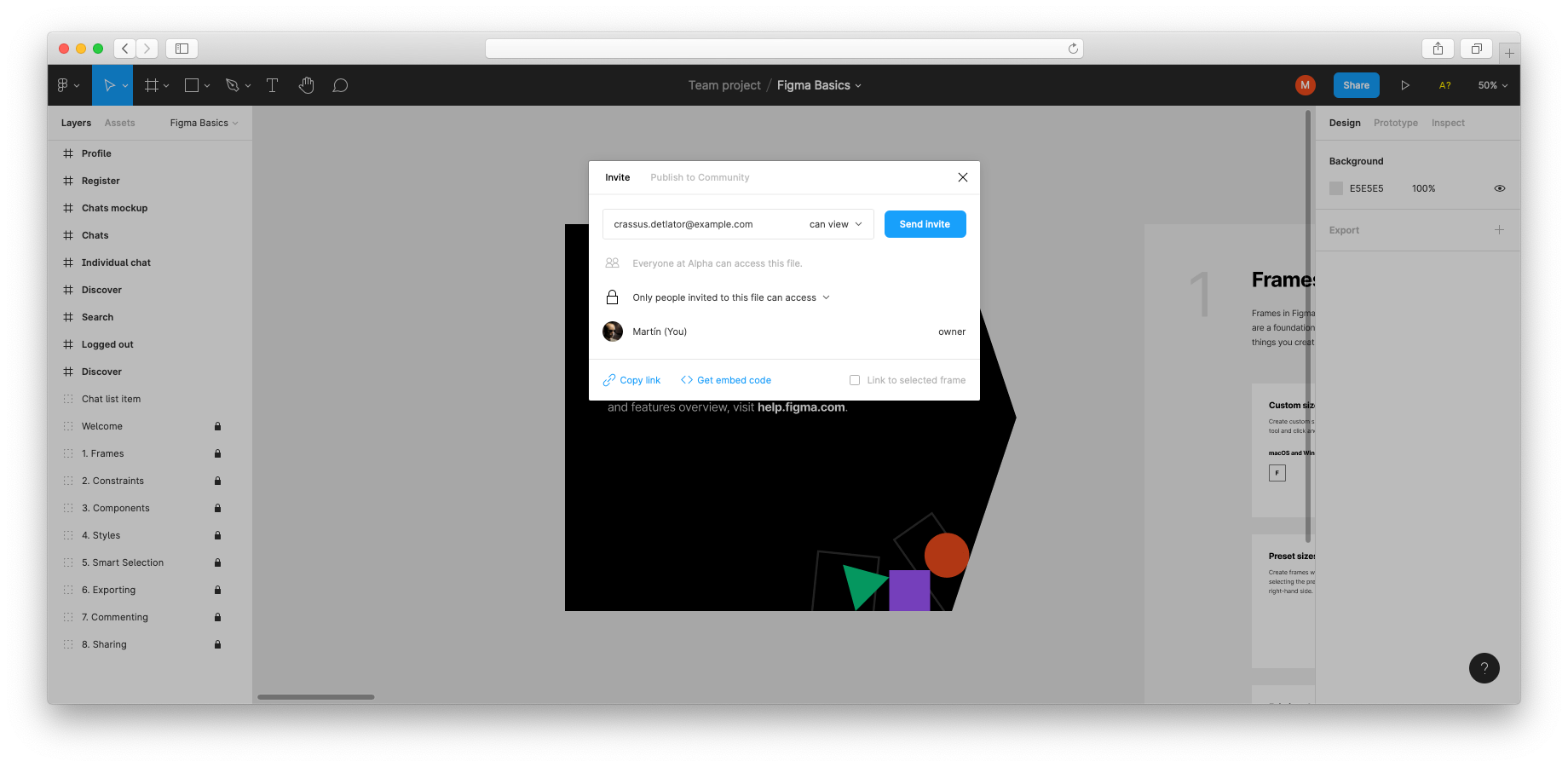The image size is (1568, 767).
Task: Click the padlock icon in invite dialog
Action: coord(612,297)
